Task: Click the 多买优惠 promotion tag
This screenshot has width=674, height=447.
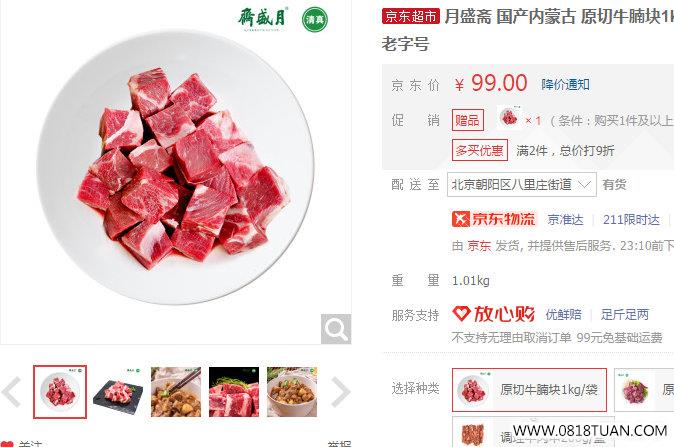Action: (x=480, y=150)
